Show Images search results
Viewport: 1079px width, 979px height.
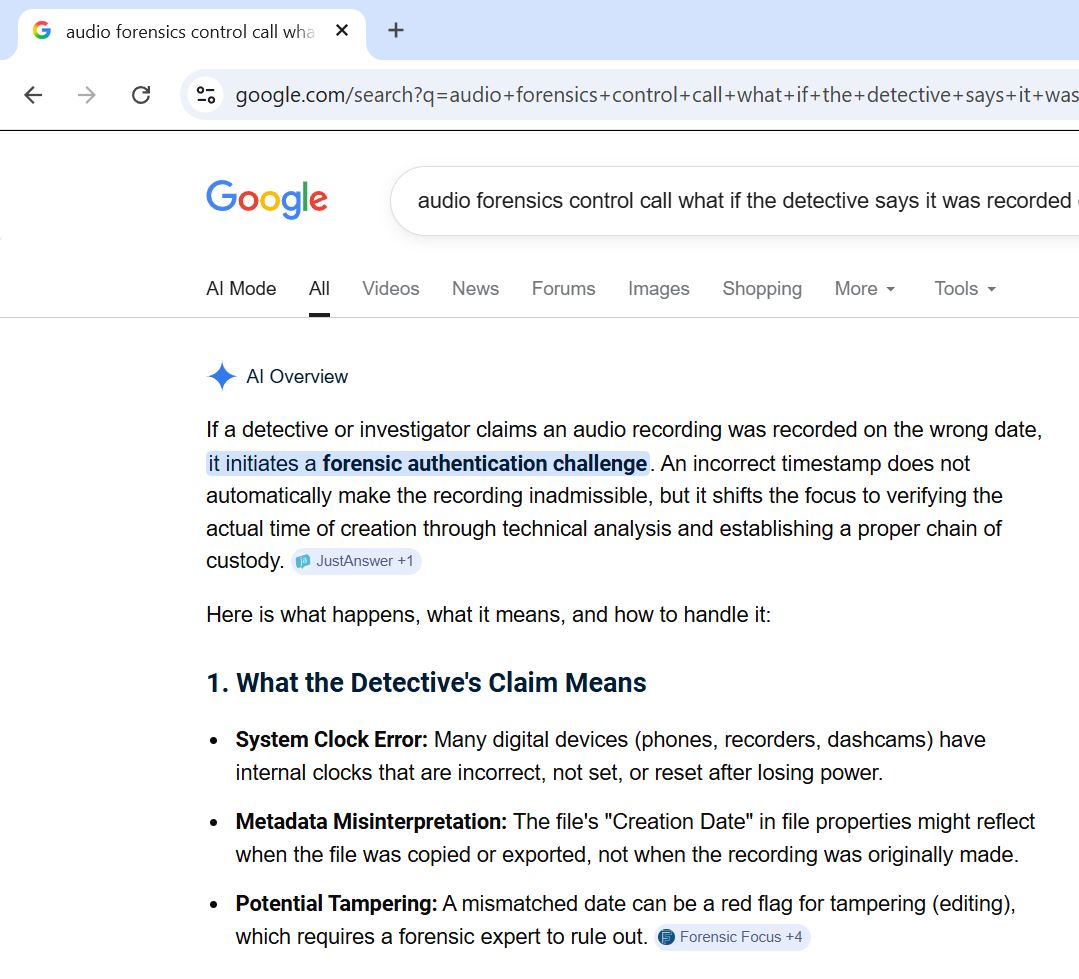point(658,289)
